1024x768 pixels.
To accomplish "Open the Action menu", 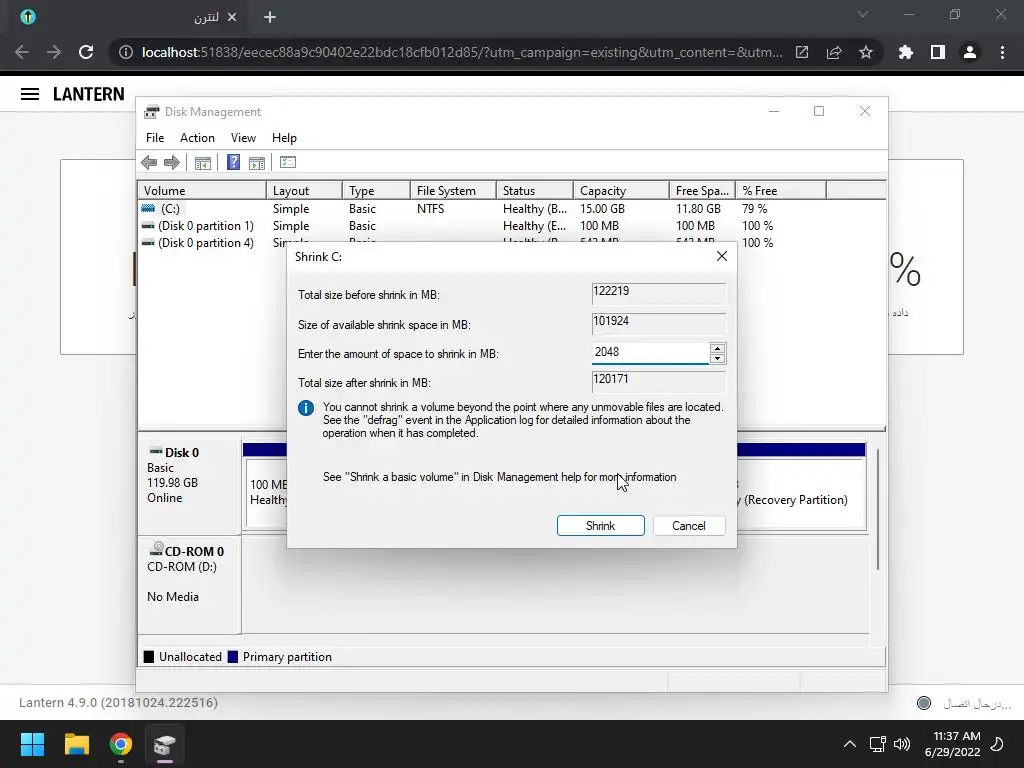I will 197,138.
